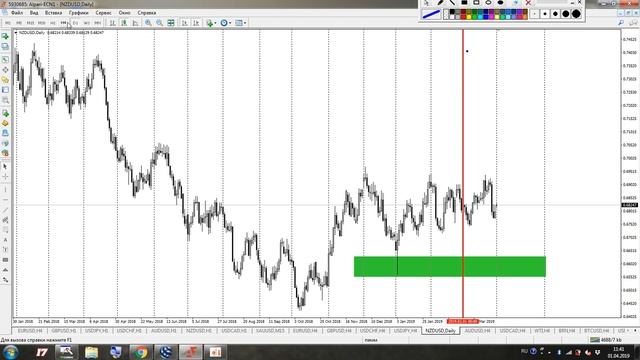
Task: Click the triangle next to NZDUSD,Daily chart title
Action: tap(16, 32)
